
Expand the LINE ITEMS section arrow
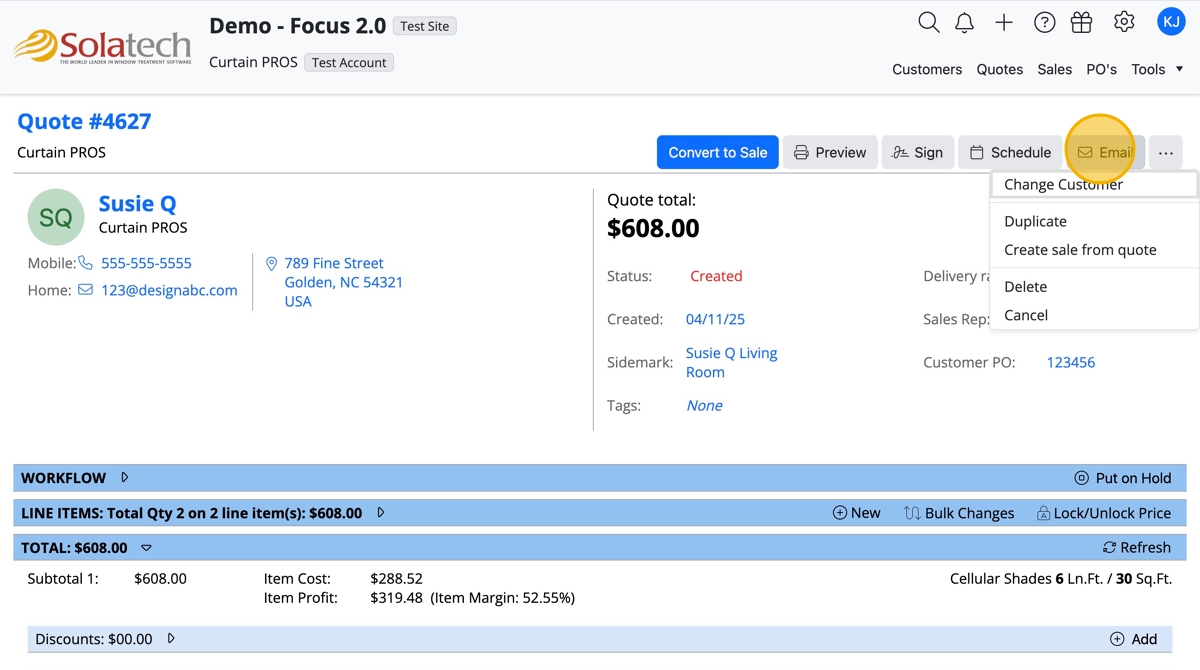(381, 513)
